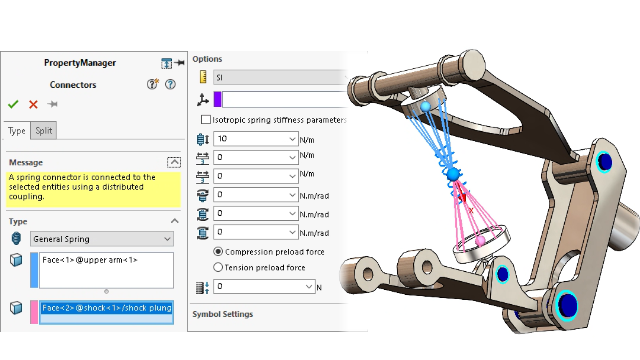Click the units ruler icon next to SI
Image resolution: width=640 pixels, height=360 pixels.
point(203,77)
